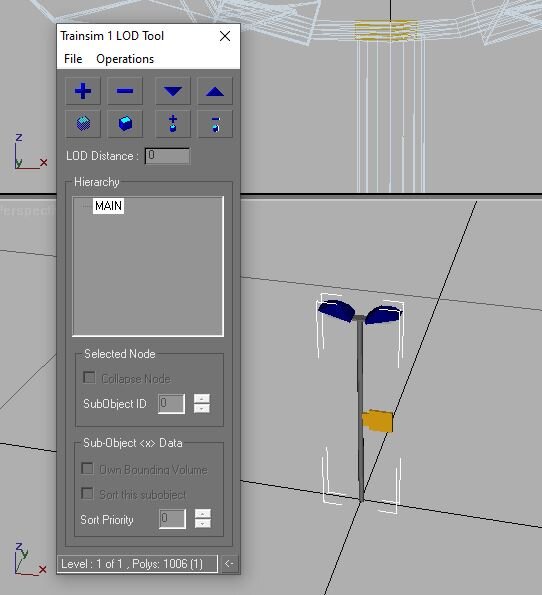
Task: Increase Sort Priority with up spinner
Action: point(203,514)
